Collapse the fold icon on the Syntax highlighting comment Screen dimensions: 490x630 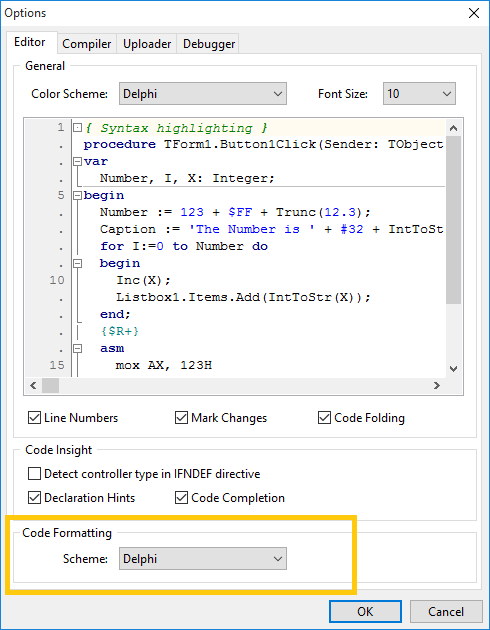pos(77,128)
